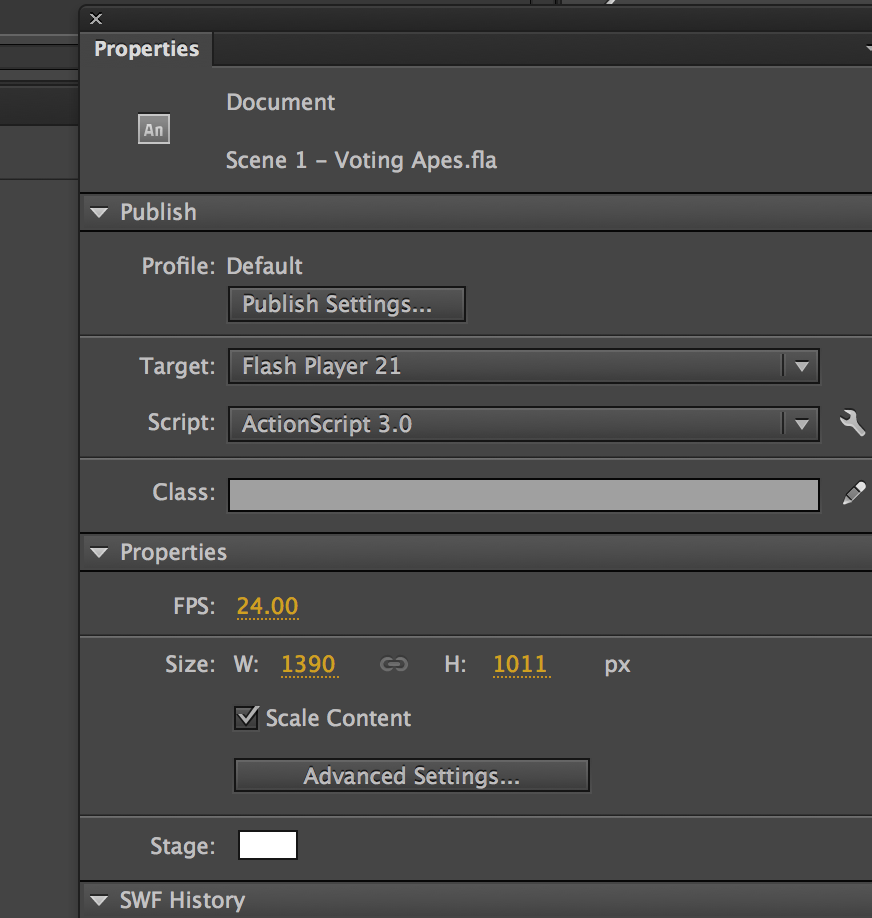Collapse the Publish section
Viewport: 872px width, 918px height.
(98, 212)
